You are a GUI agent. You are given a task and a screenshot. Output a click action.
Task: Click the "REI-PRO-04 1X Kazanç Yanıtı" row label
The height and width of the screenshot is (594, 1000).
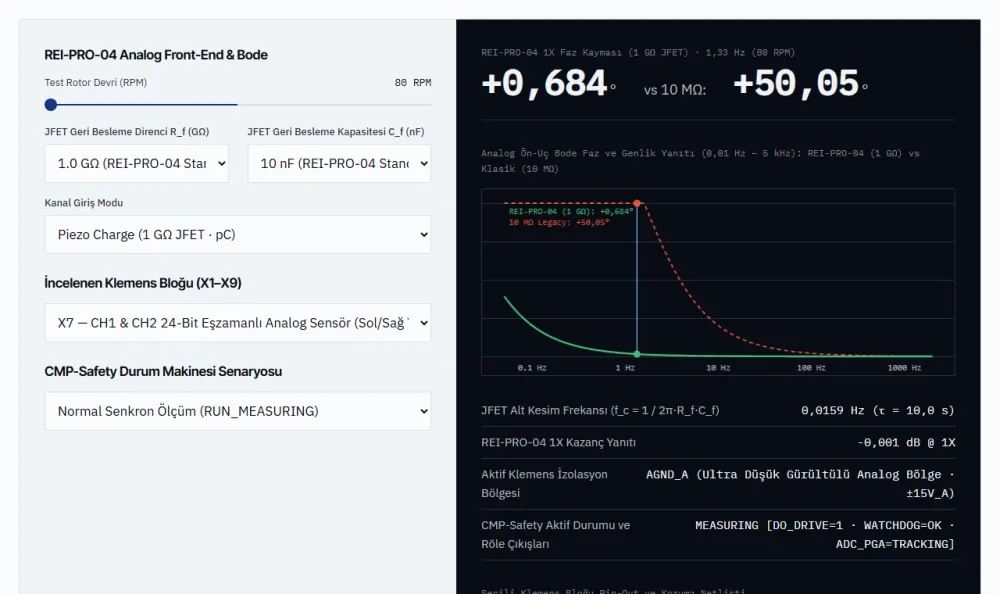(x=559, y=442)
